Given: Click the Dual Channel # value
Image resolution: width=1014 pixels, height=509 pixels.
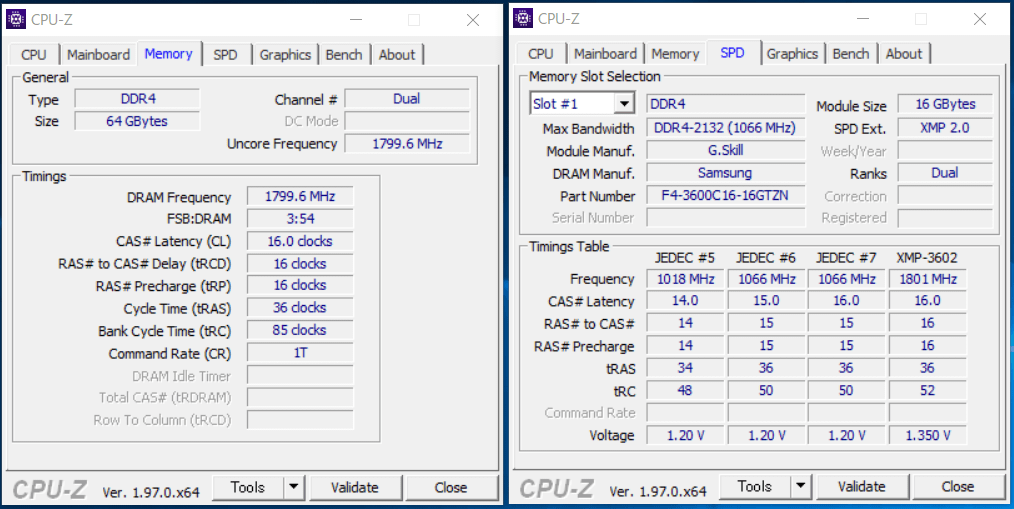Looking at the screenshot, I should point(407,99).
